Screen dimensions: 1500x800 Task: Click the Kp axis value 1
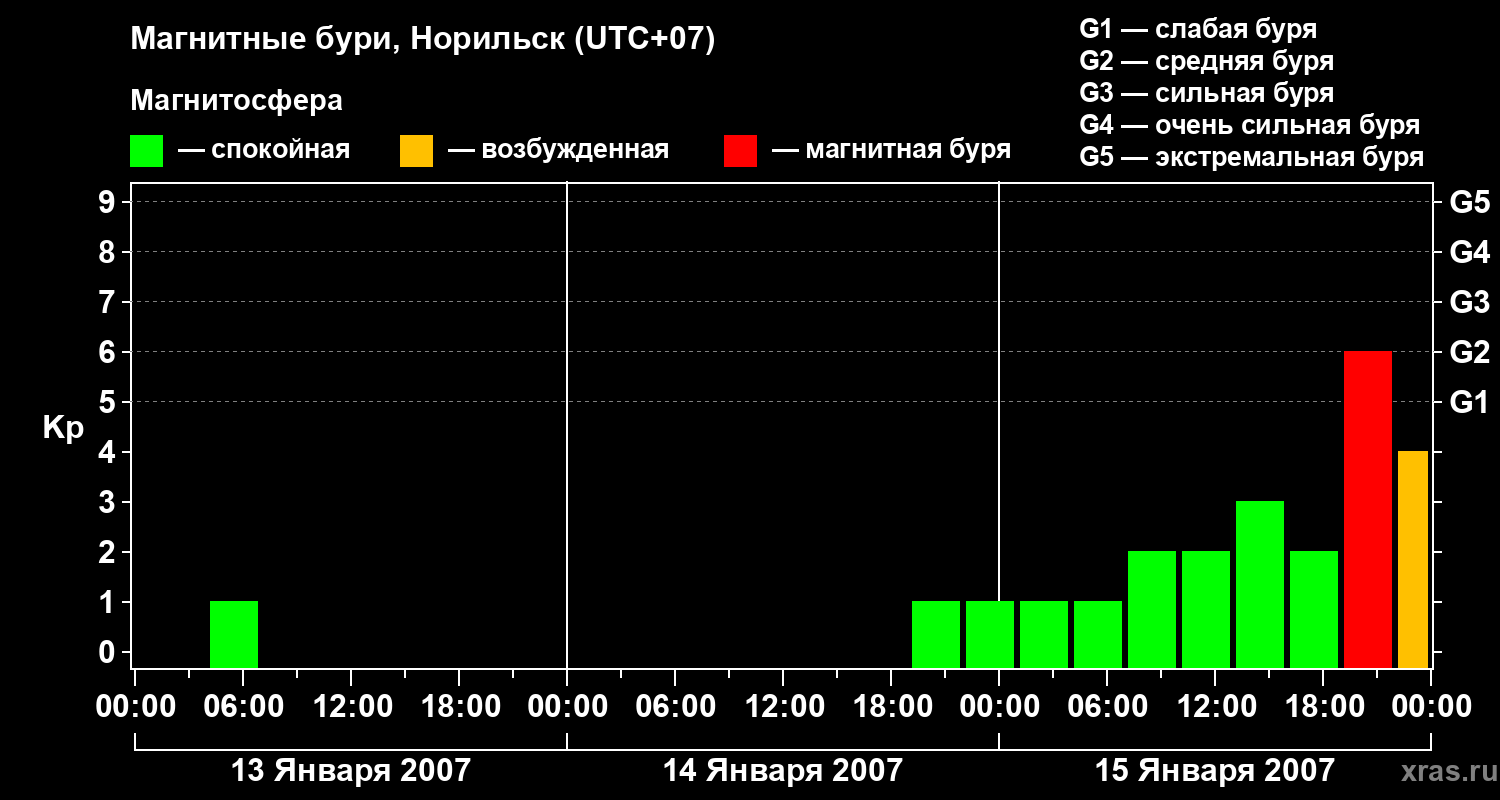[x=109, y=602]
